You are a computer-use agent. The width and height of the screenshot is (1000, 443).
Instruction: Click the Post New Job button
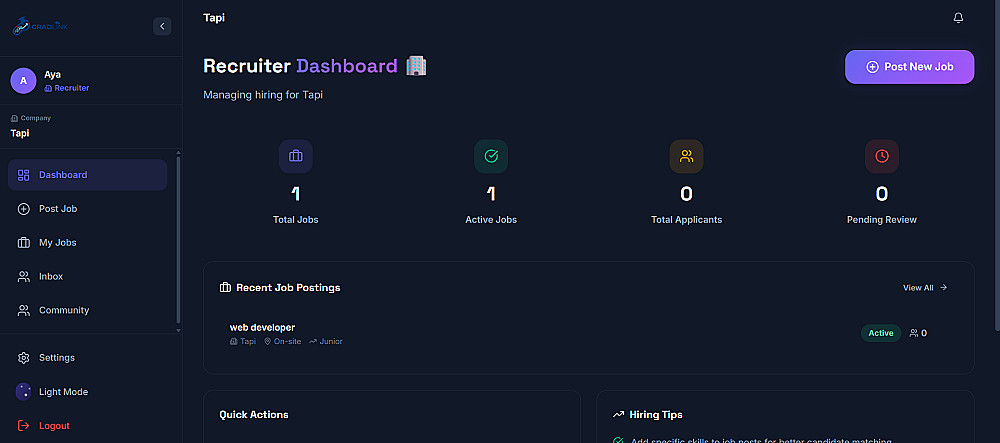909,67
